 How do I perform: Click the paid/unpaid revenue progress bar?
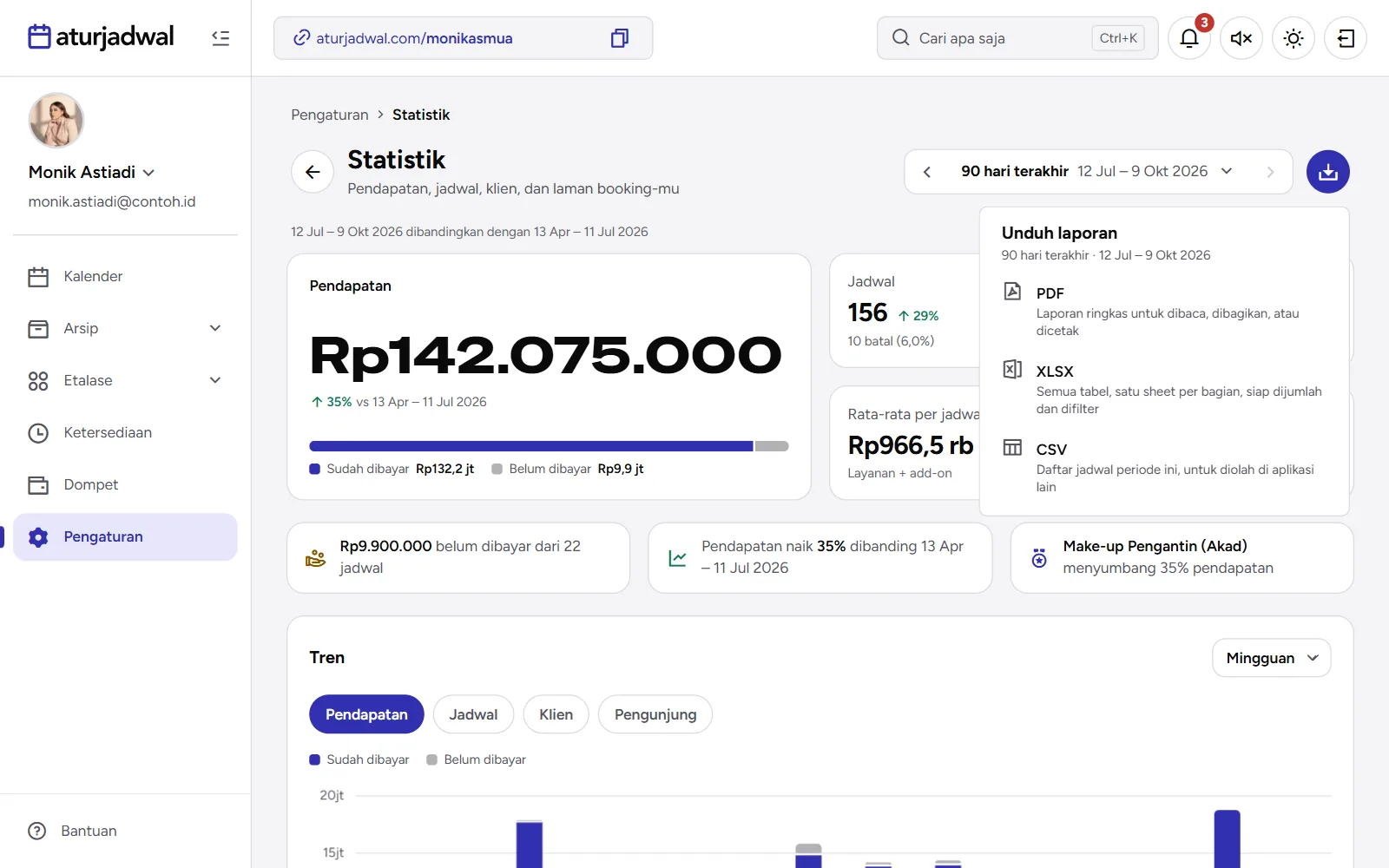click(x=549, y=446)
